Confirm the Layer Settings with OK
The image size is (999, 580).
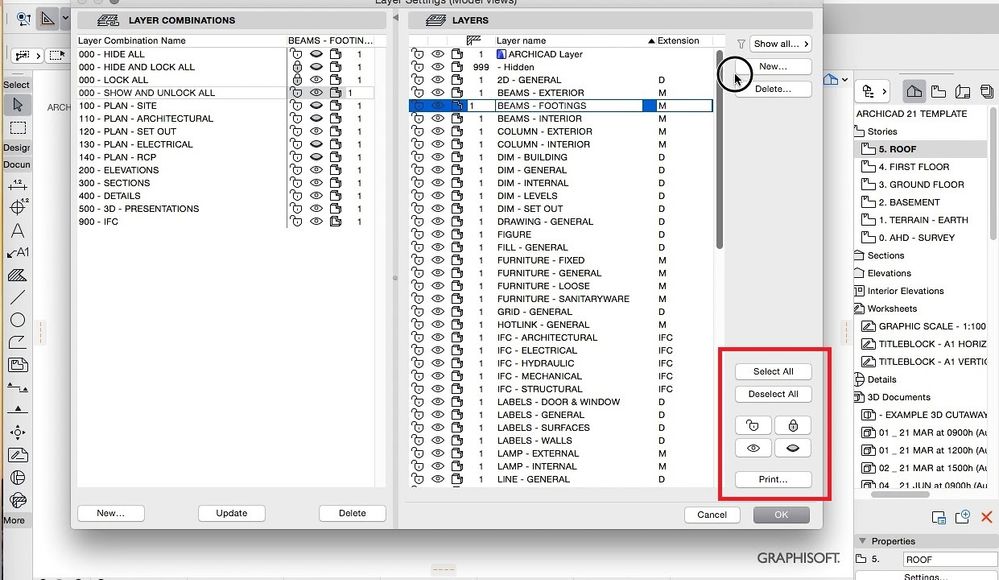781,515
